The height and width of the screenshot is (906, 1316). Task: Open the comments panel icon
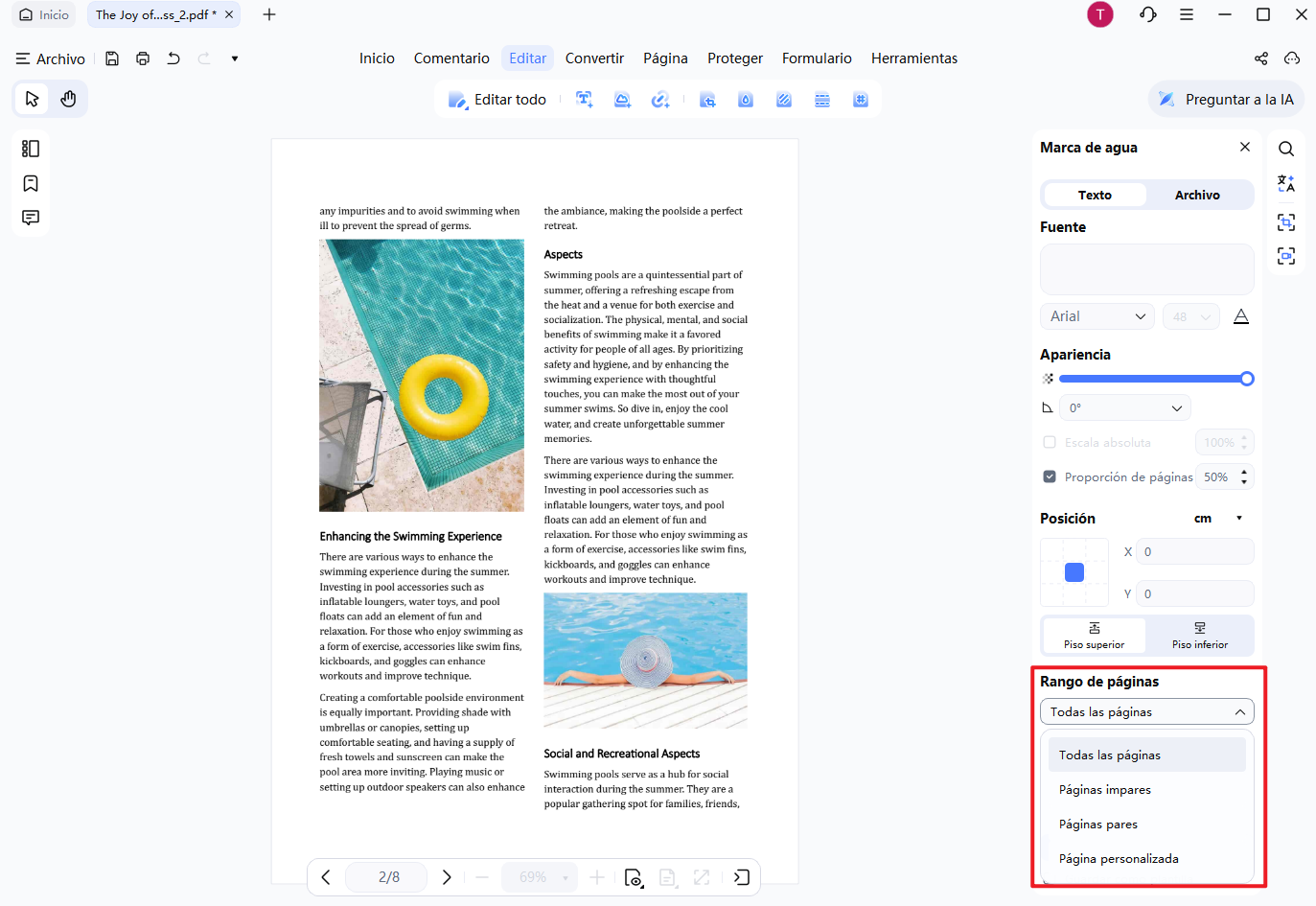(31, 218)
